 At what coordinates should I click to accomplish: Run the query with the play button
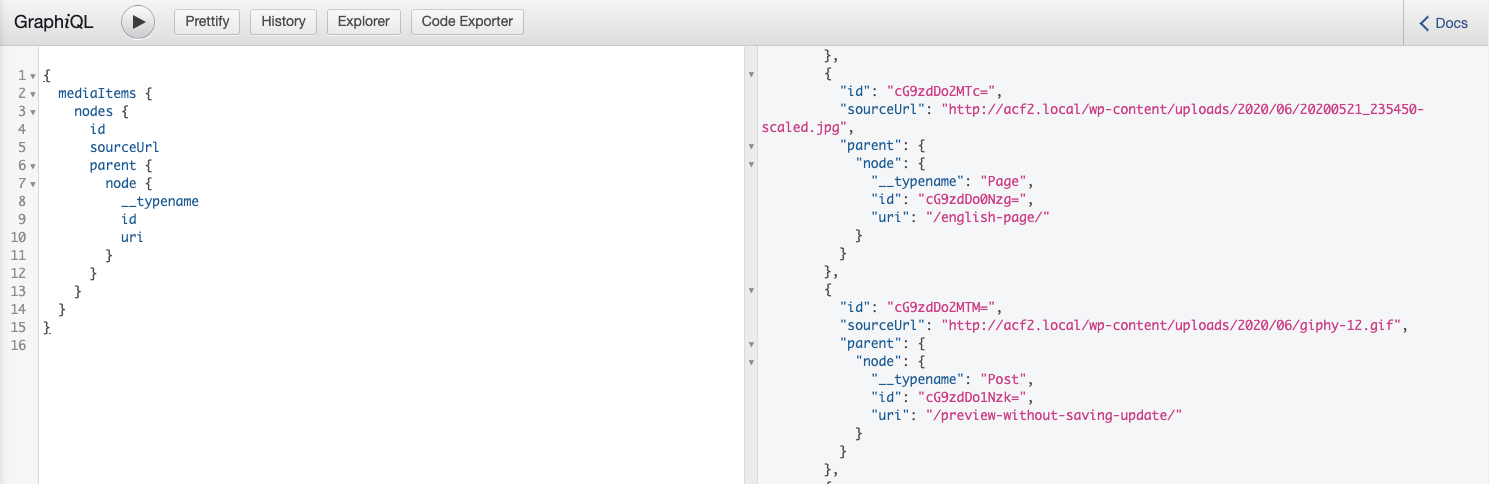[138, 22]
